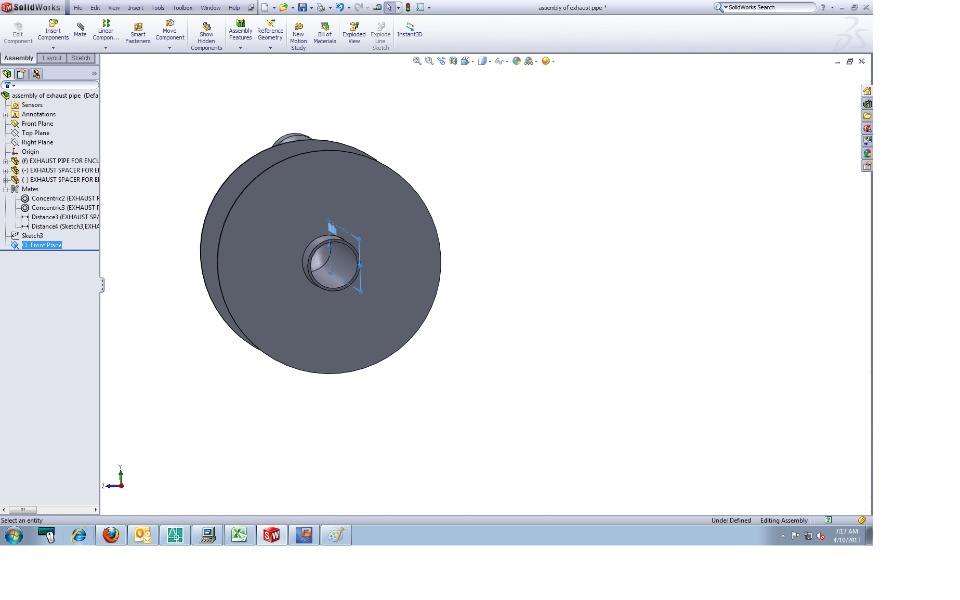Viewport: 960px width, 600px height.
Task: Open Excel from the taskbar
Action: pos(239,535)
